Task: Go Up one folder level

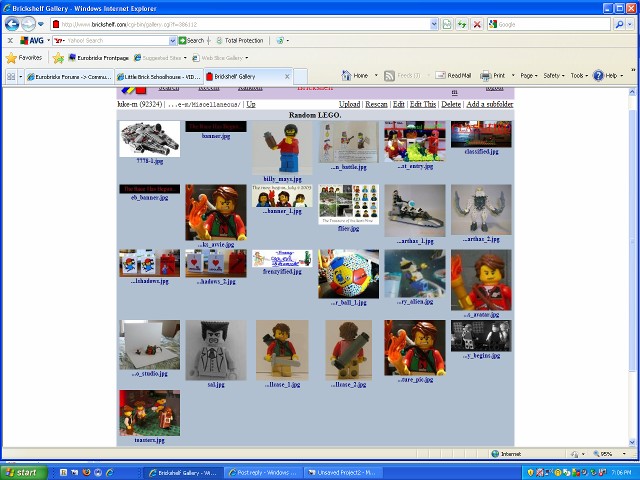Action: click(251, 104)
